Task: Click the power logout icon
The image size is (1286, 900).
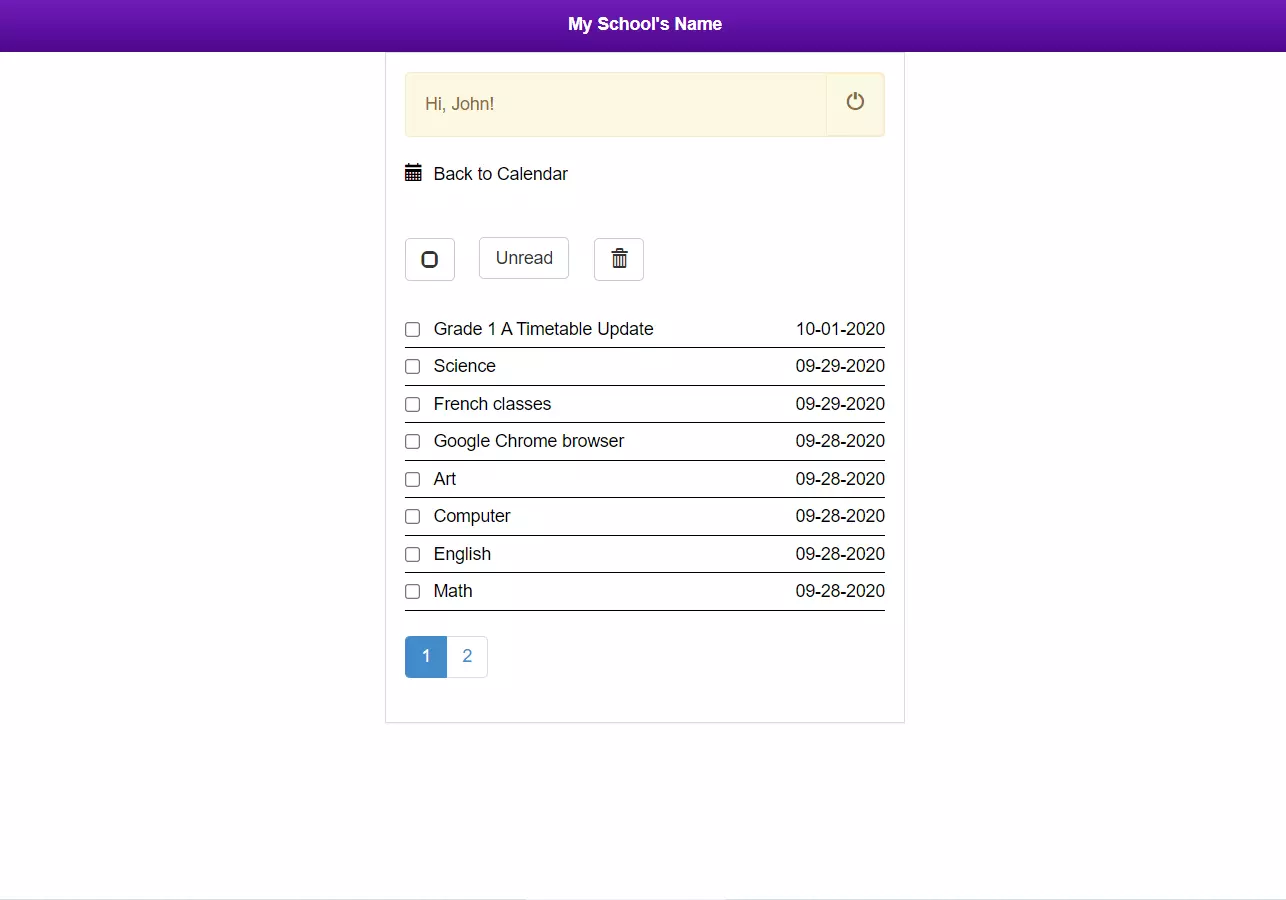Action: pos(855,102)
